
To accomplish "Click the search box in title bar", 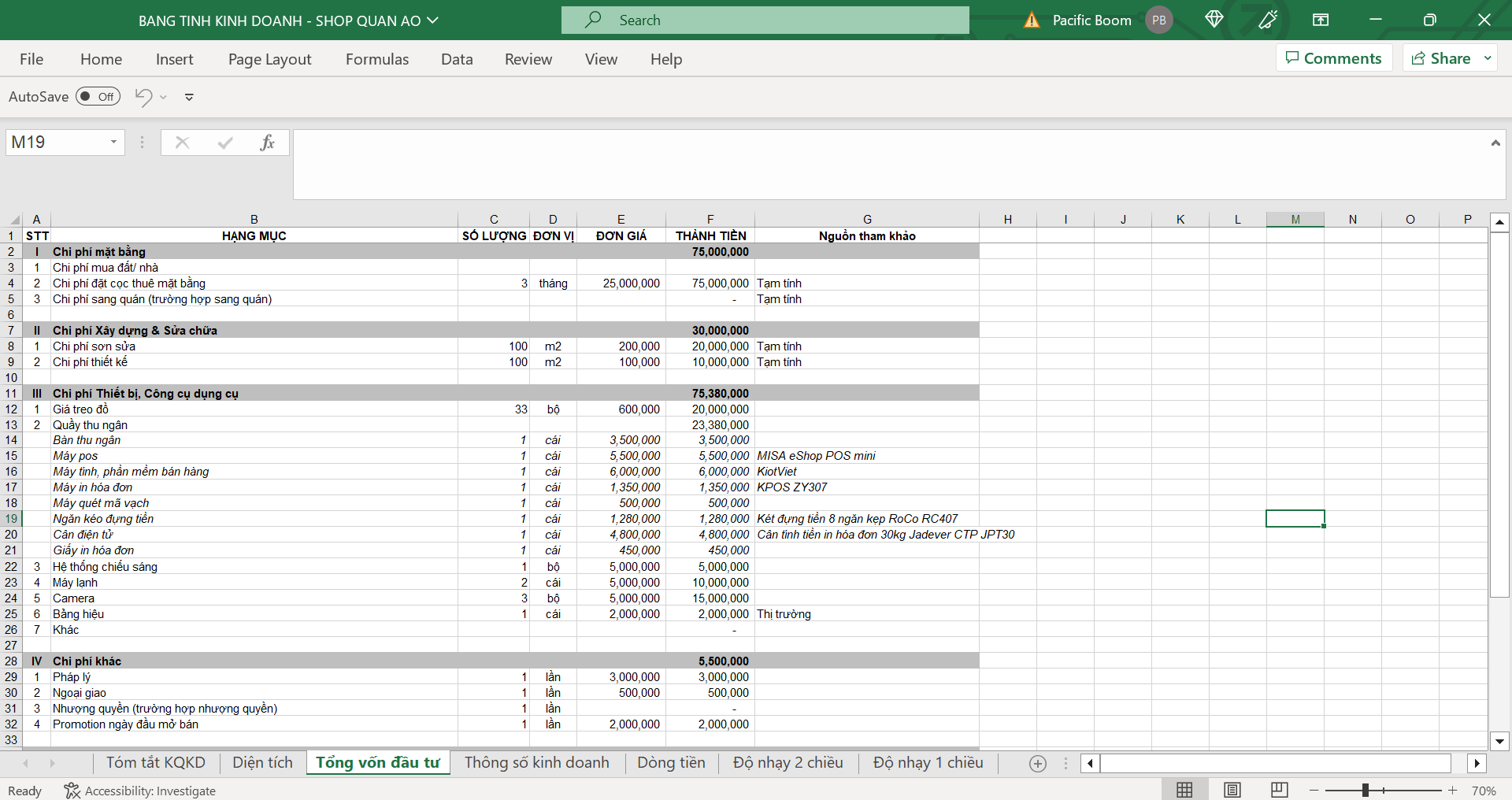I will [x=765, y=20].
